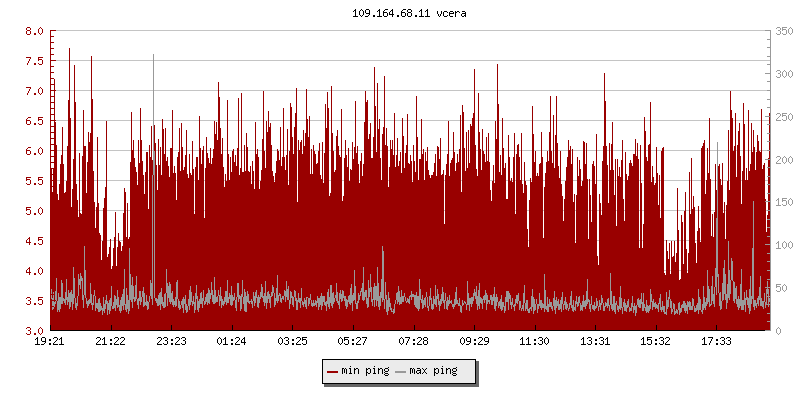The image size is (800, 400).
Task: Click the red min ping legend swatch
Action: (332, 371)
